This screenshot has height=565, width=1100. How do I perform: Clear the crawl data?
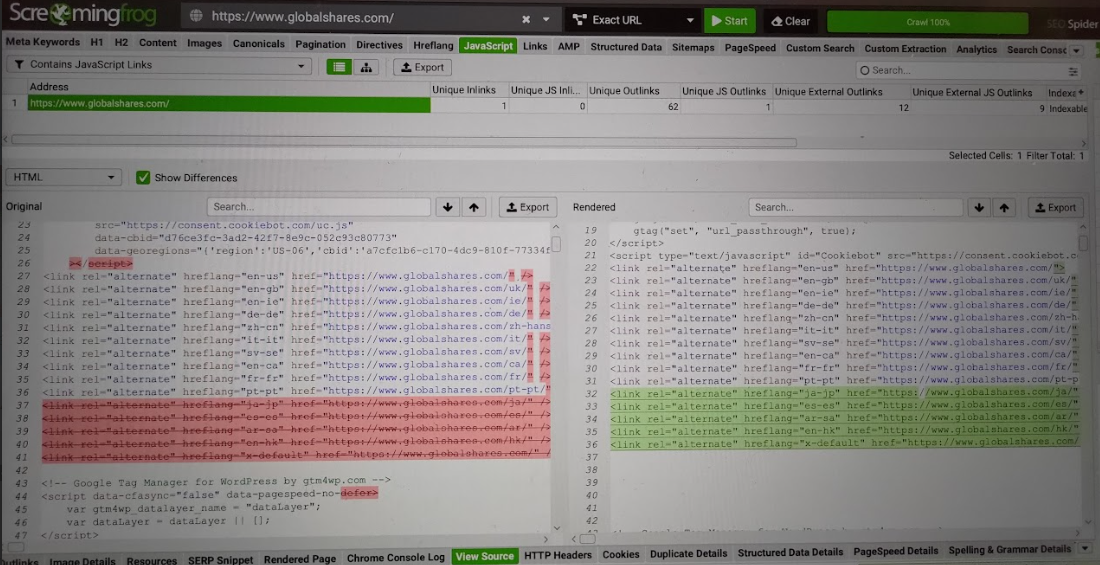point(791,20)
